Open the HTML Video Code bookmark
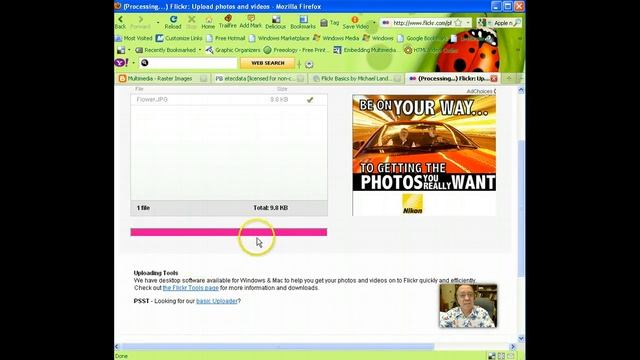Screen dimensions: 640x360 tap(431, 50)
